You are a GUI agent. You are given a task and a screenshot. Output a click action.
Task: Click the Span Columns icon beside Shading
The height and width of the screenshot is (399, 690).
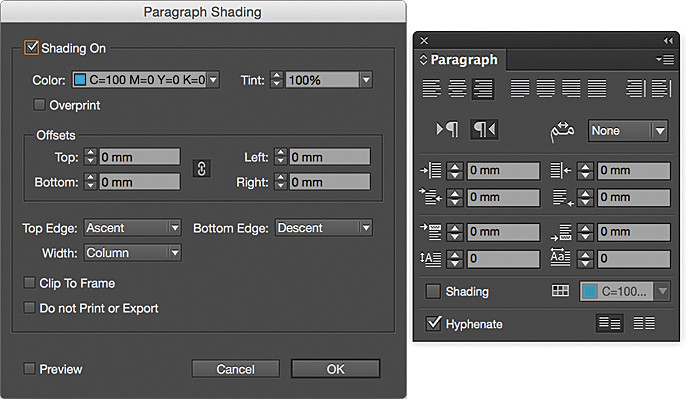[x=560, y=290]
